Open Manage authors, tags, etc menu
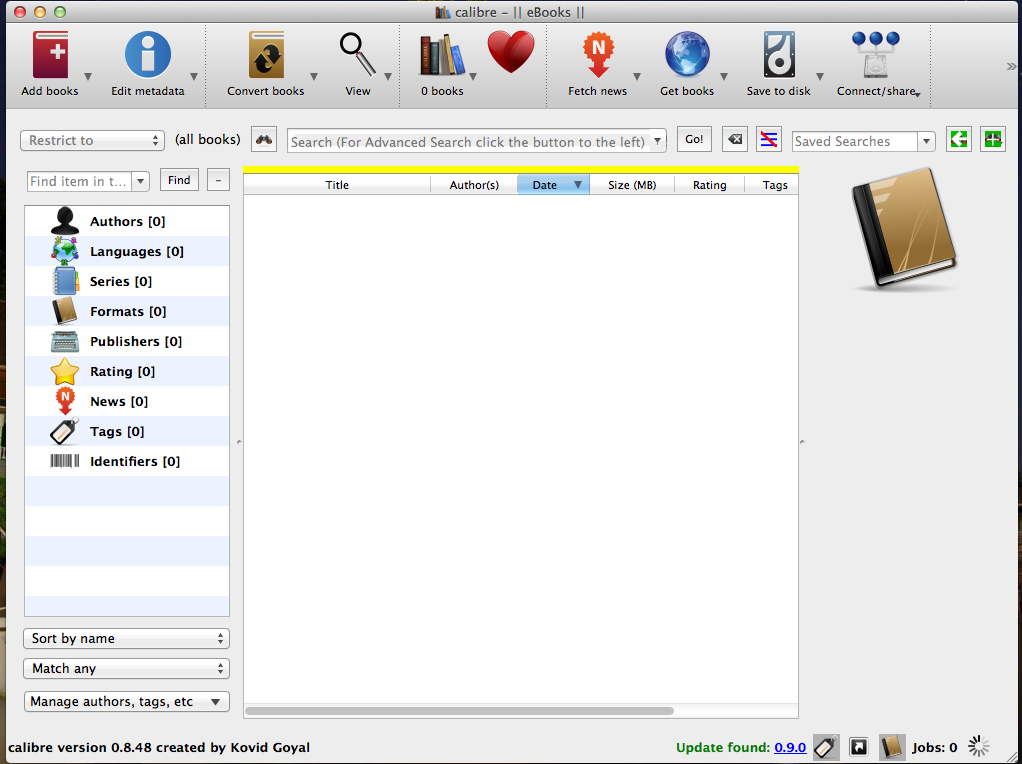The height and width of the screenshot is (764, 1022). [x=126, y=702]
